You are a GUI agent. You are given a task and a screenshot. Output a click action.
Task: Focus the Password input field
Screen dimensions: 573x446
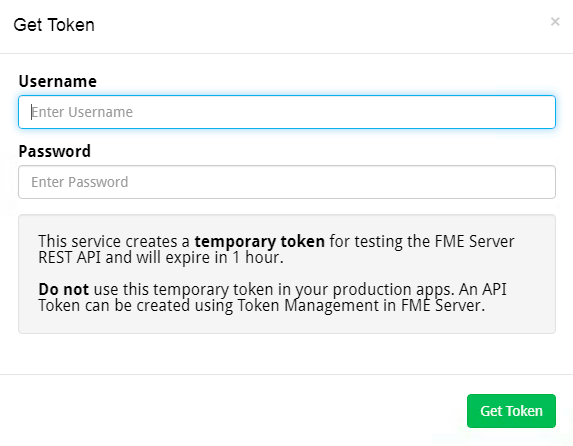point(287,182)
